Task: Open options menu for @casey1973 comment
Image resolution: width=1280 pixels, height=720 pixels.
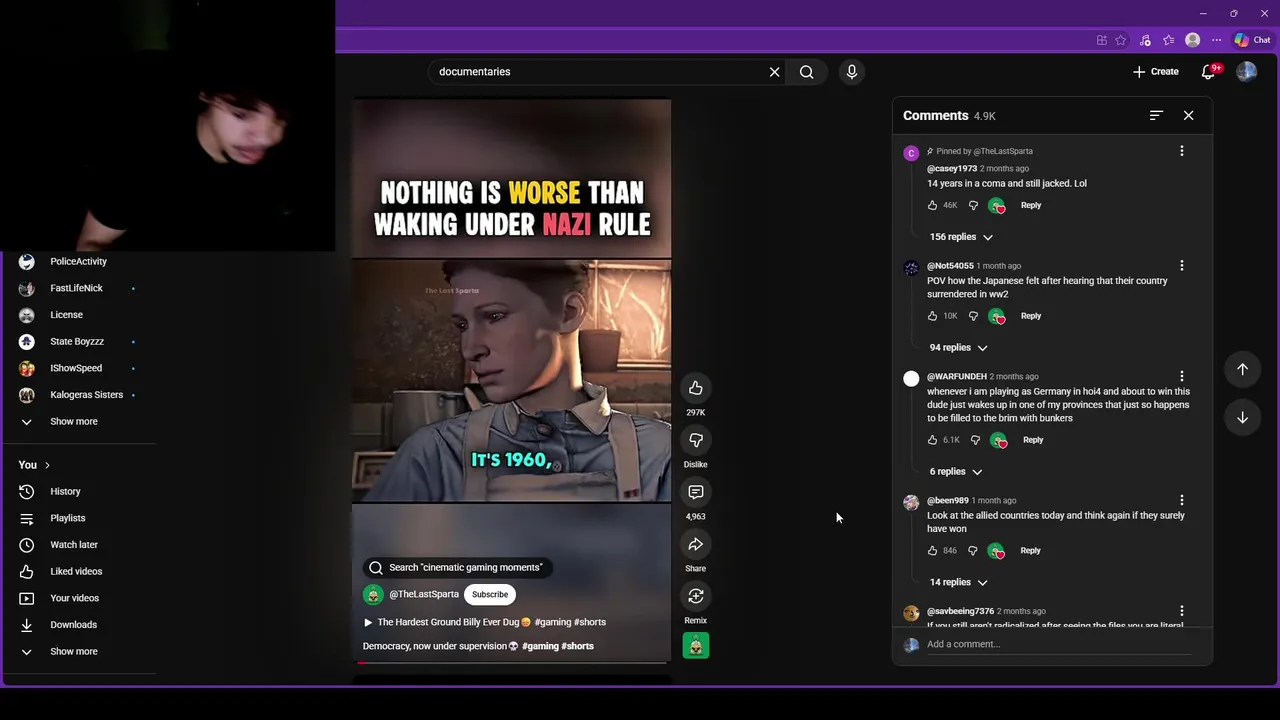Action: [1182, 151]
